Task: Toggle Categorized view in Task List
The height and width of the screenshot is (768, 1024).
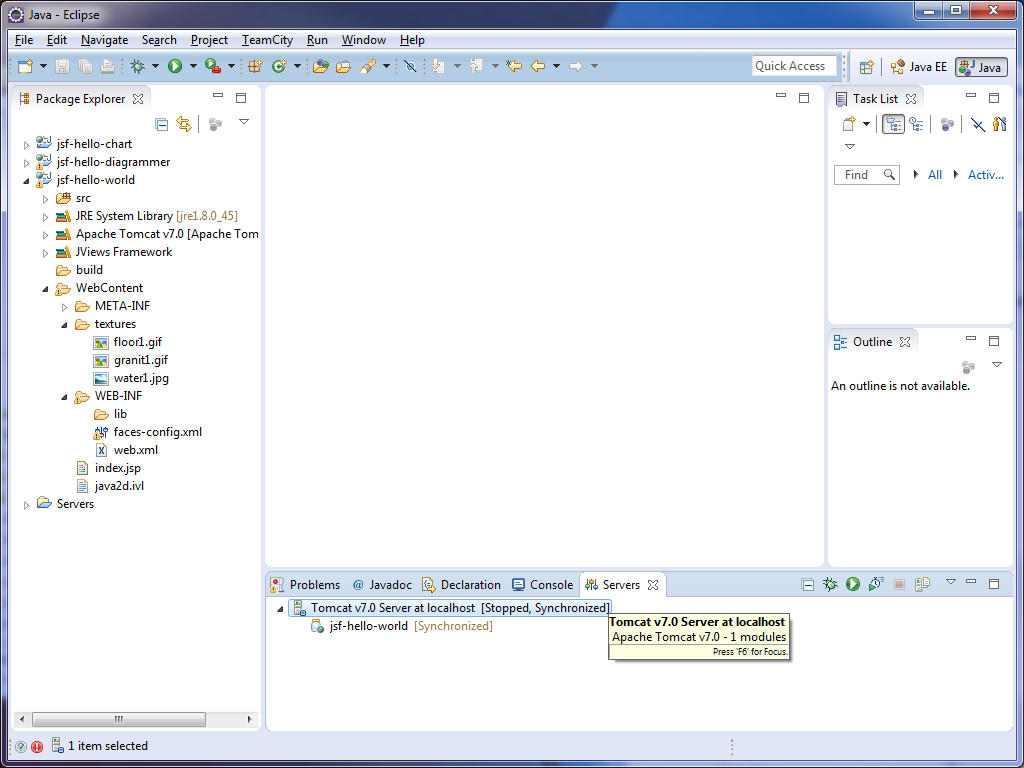Action: 893,124
